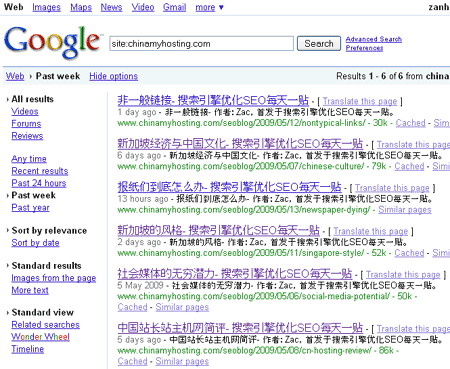Open the Maps link in top bar
Image resolution: width=450 pixels, height=369 pixels.
pyautogui.click(x=81, y=7)
